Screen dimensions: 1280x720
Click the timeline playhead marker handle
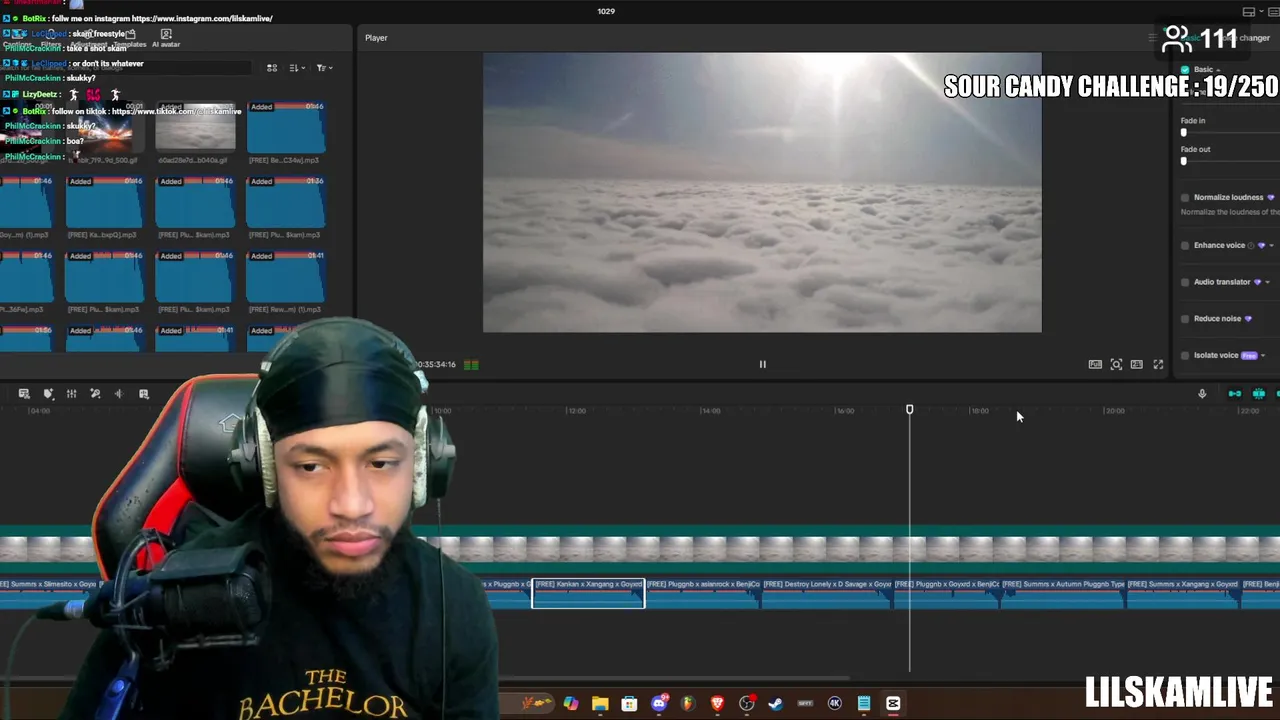(x=909, y=410)
